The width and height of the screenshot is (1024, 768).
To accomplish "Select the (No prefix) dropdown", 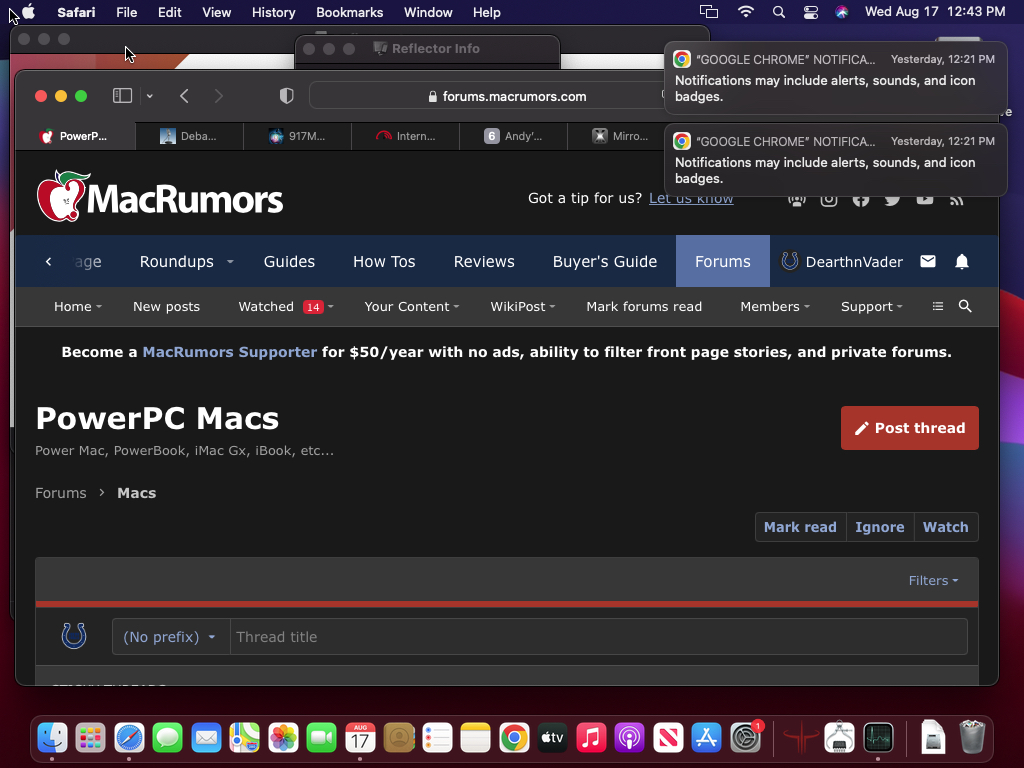I will tap(170, 637).
